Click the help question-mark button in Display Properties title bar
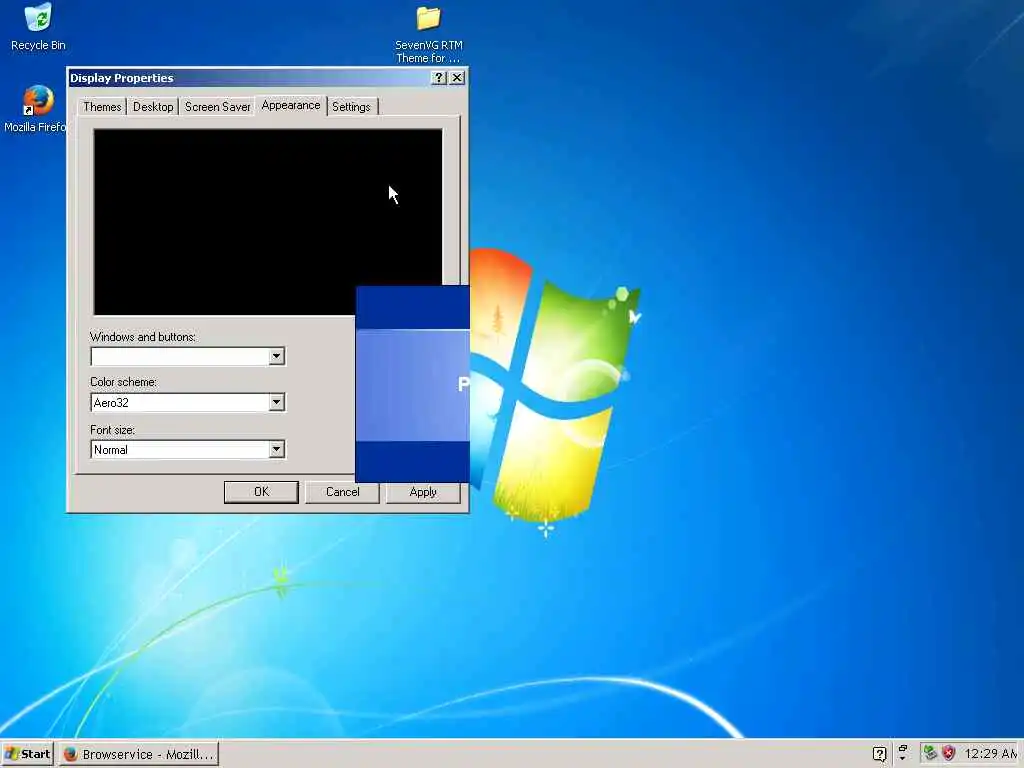This screenshot has height=768, width=1024. [x=439, y=78]
